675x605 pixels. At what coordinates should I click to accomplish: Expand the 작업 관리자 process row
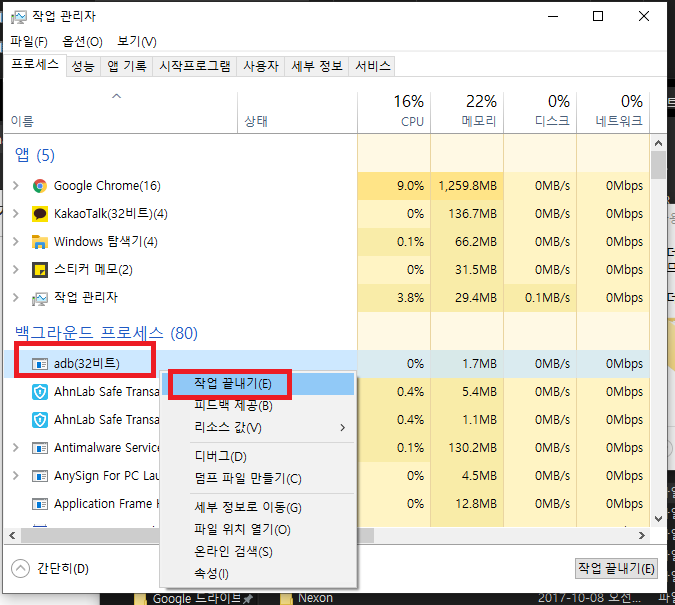(x=15, y=298)
